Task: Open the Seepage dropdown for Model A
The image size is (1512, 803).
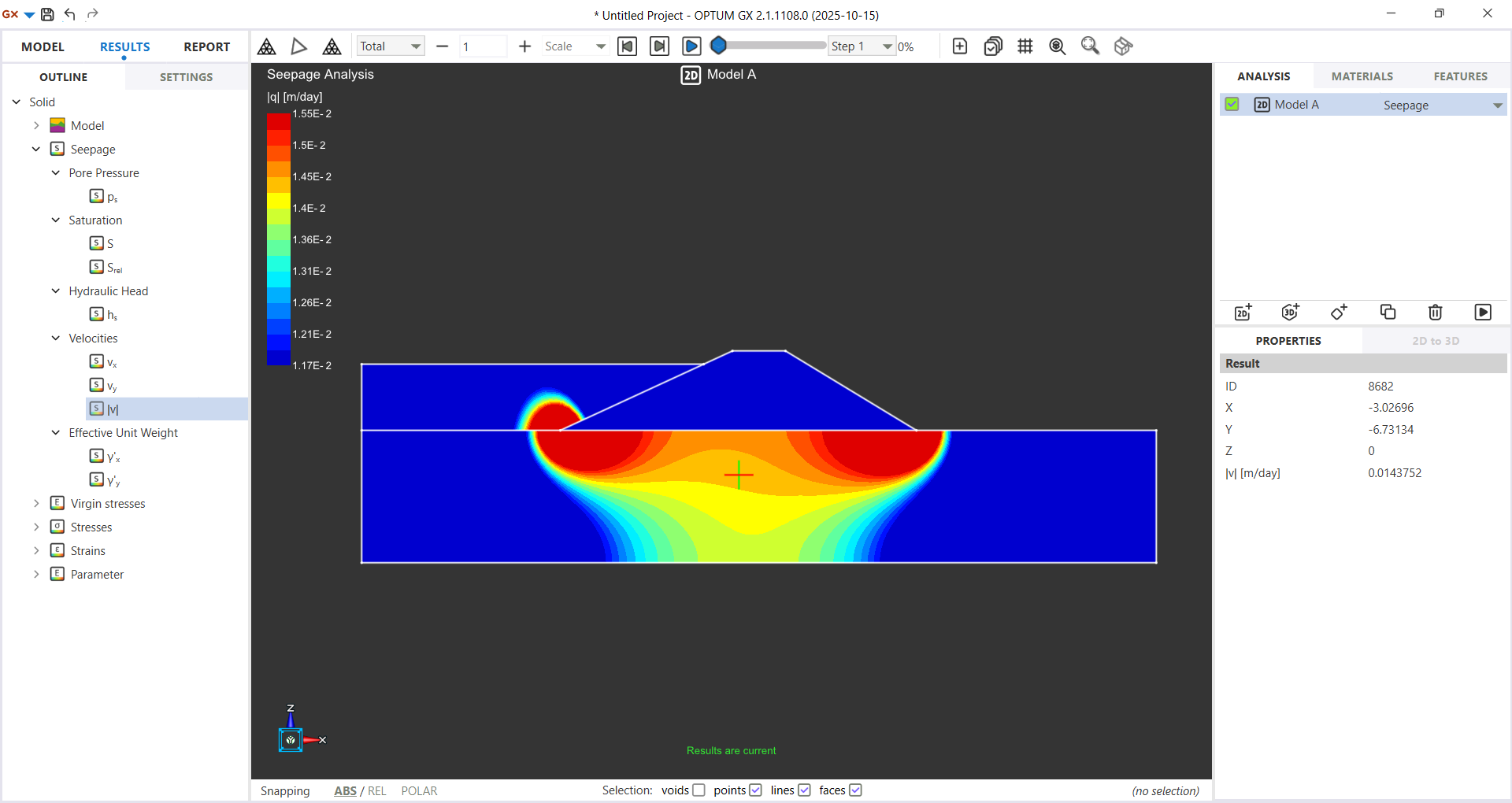Action: tap(1495, 104)
